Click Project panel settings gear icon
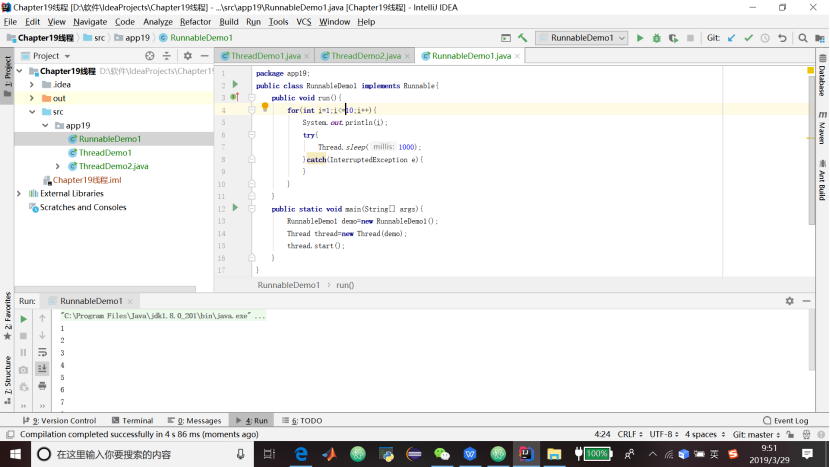 point(187,56)
